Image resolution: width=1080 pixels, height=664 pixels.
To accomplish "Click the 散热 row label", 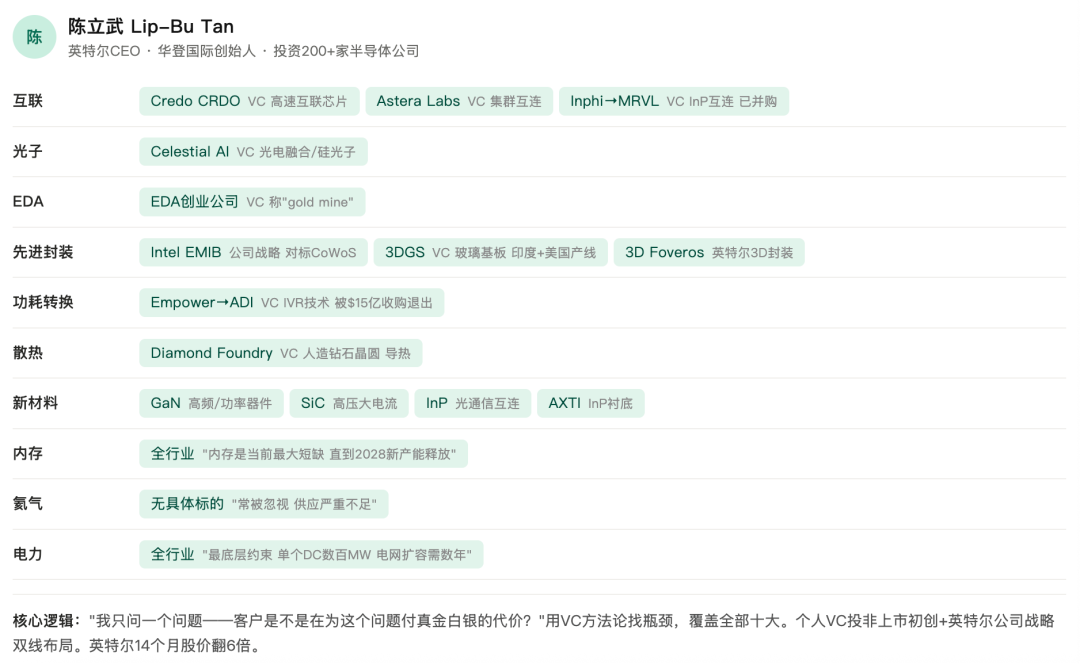I will [x=28, y=353].
